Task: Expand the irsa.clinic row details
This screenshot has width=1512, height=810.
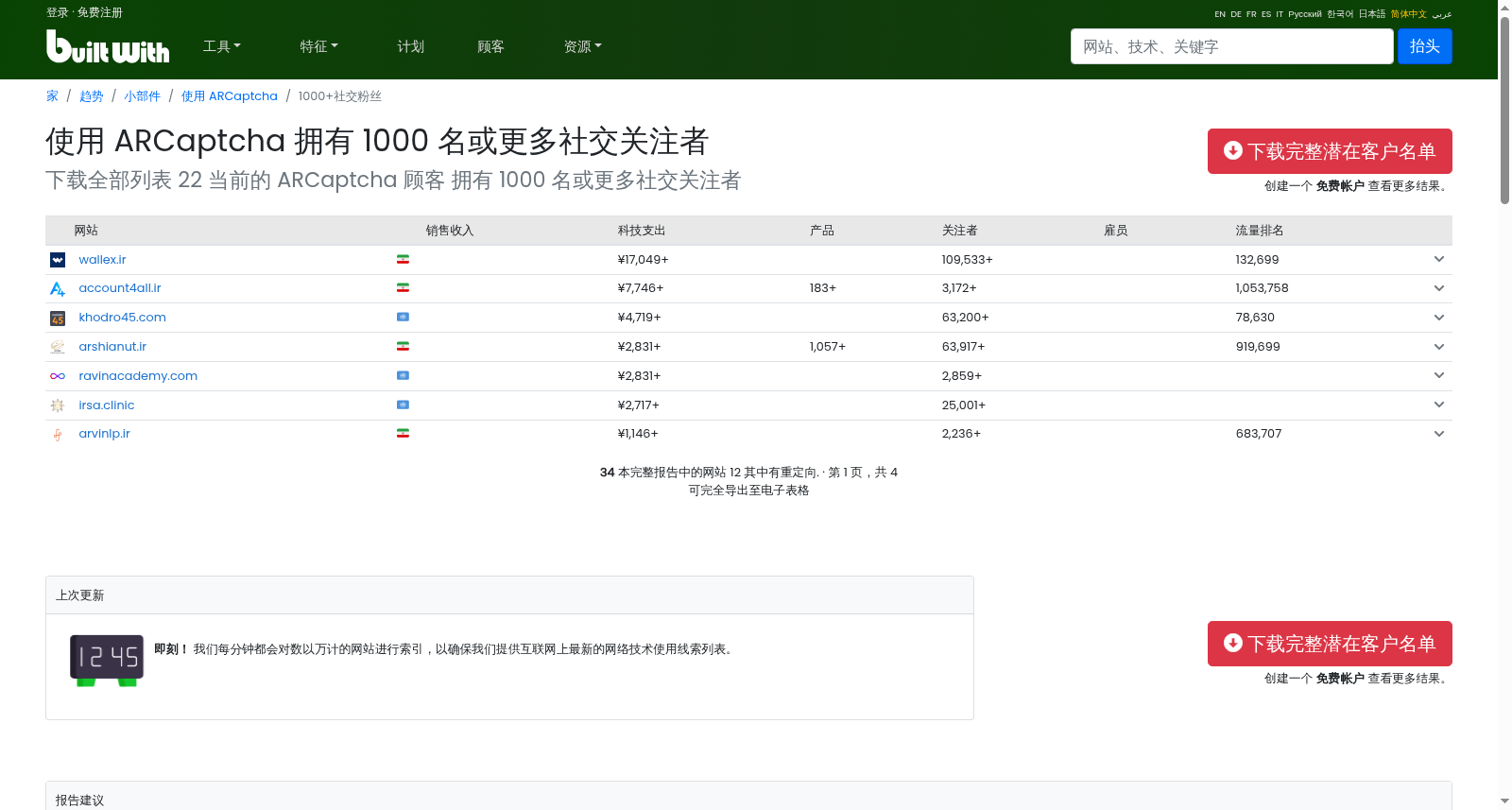Action: tap(1439, 405)
